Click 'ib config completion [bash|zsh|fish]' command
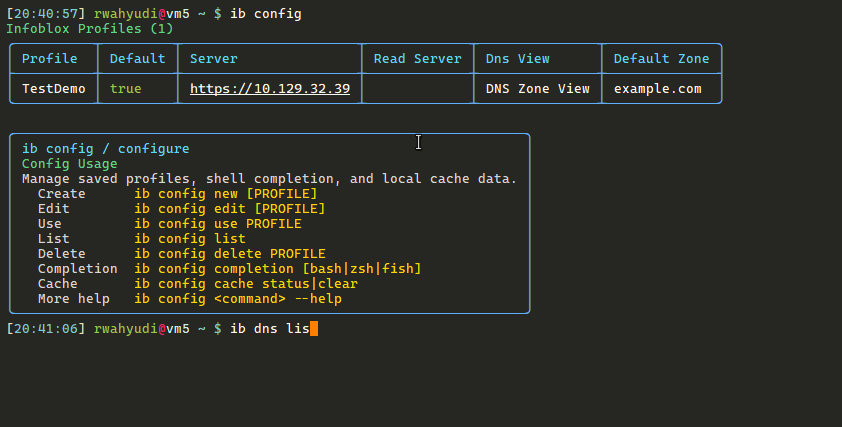 [278, 269]
